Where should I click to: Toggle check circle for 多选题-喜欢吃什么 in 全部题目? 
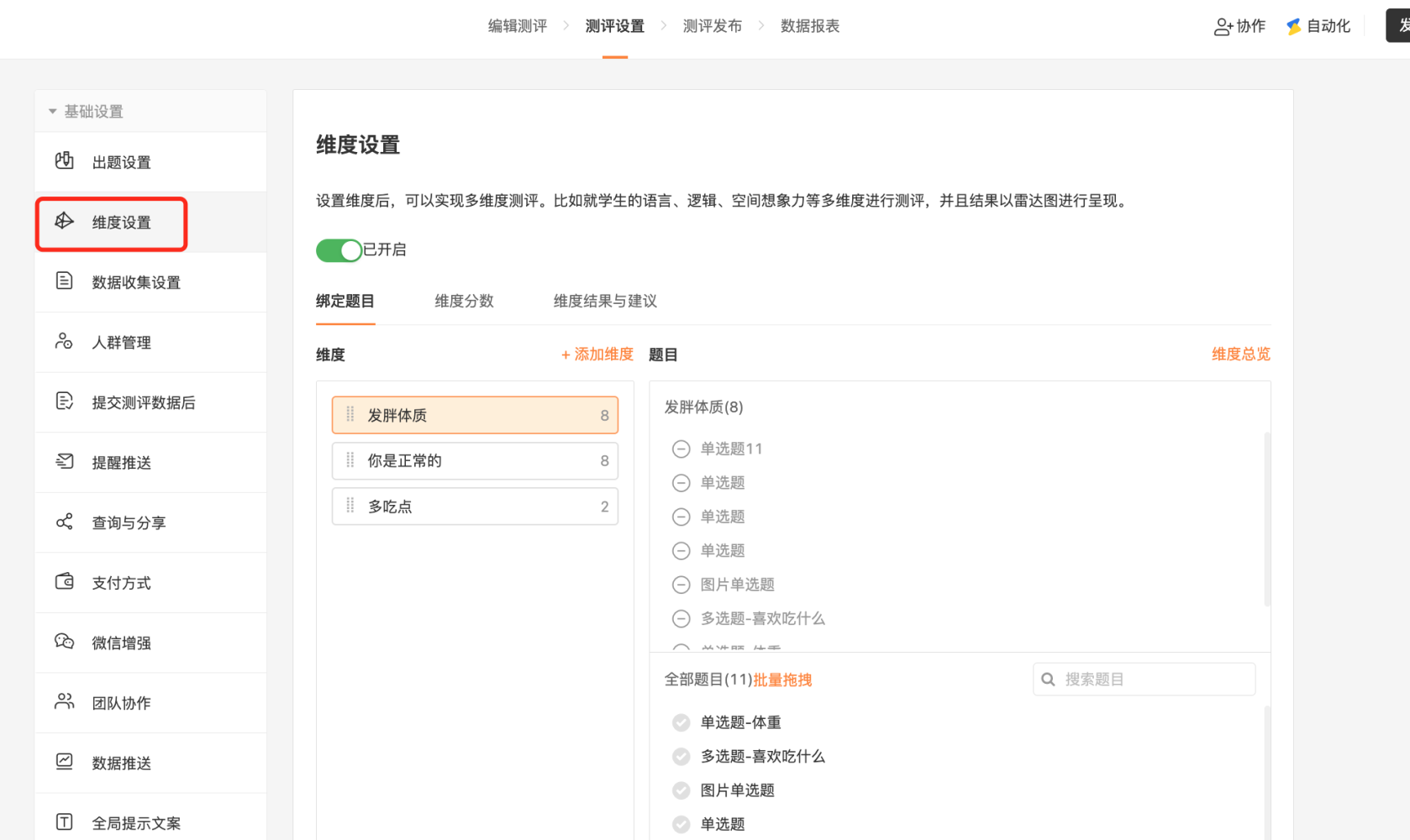point(681,757)
